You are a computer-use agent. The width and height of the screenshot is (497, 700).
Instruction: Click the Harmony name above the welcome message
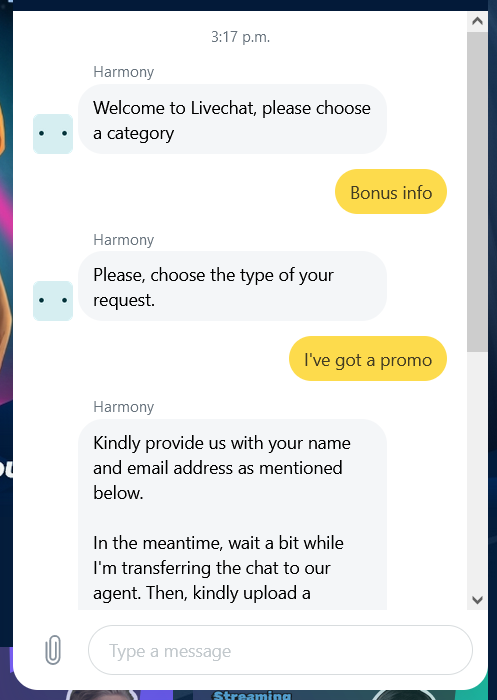pos(124,72)
